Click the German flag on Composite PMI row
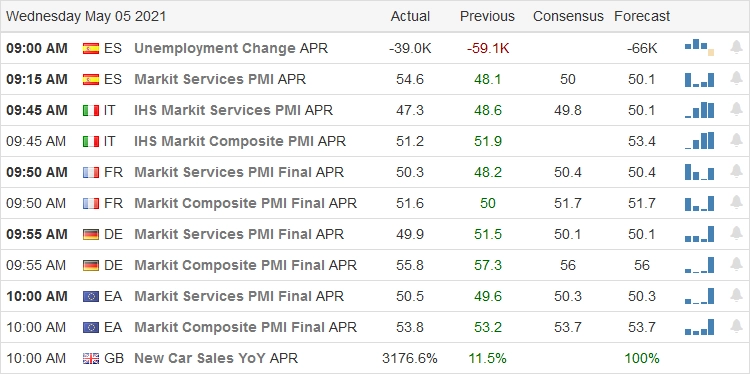Image resolution: width=750 pixels, height=374 pixels. (91, 265)
